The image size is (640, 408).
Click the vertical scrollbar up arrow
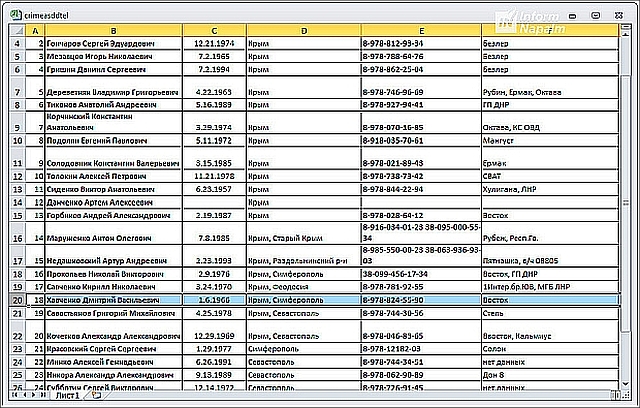(x=625, y=34)
